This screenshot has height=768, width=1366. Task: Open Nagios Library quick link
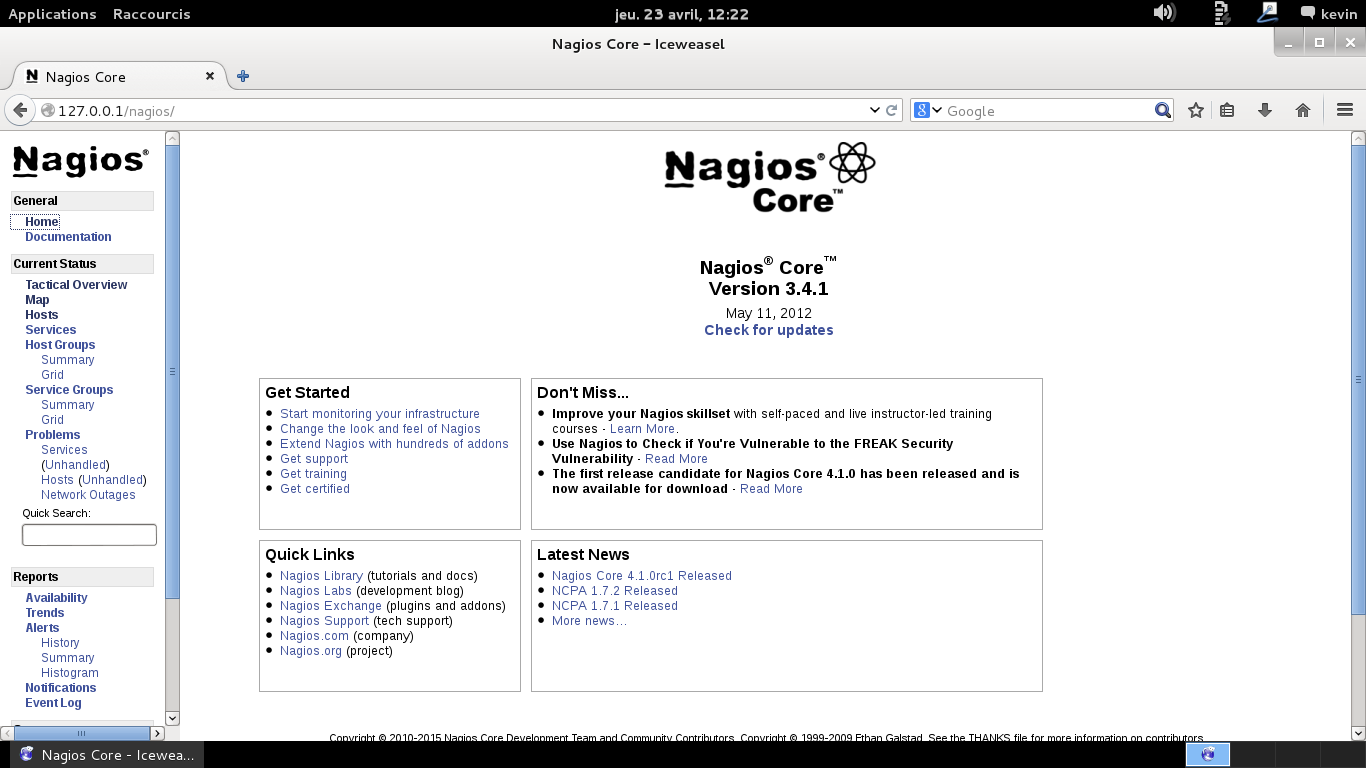[321, 576]
